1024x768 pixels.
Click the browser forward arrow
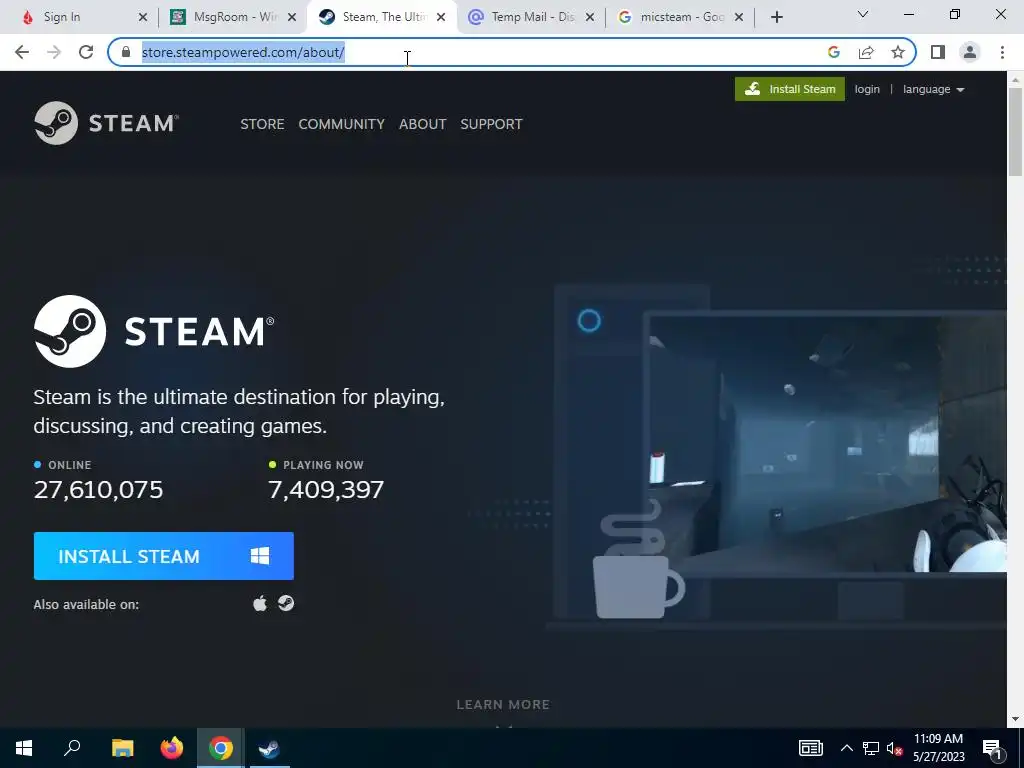(x=54, y=52)
